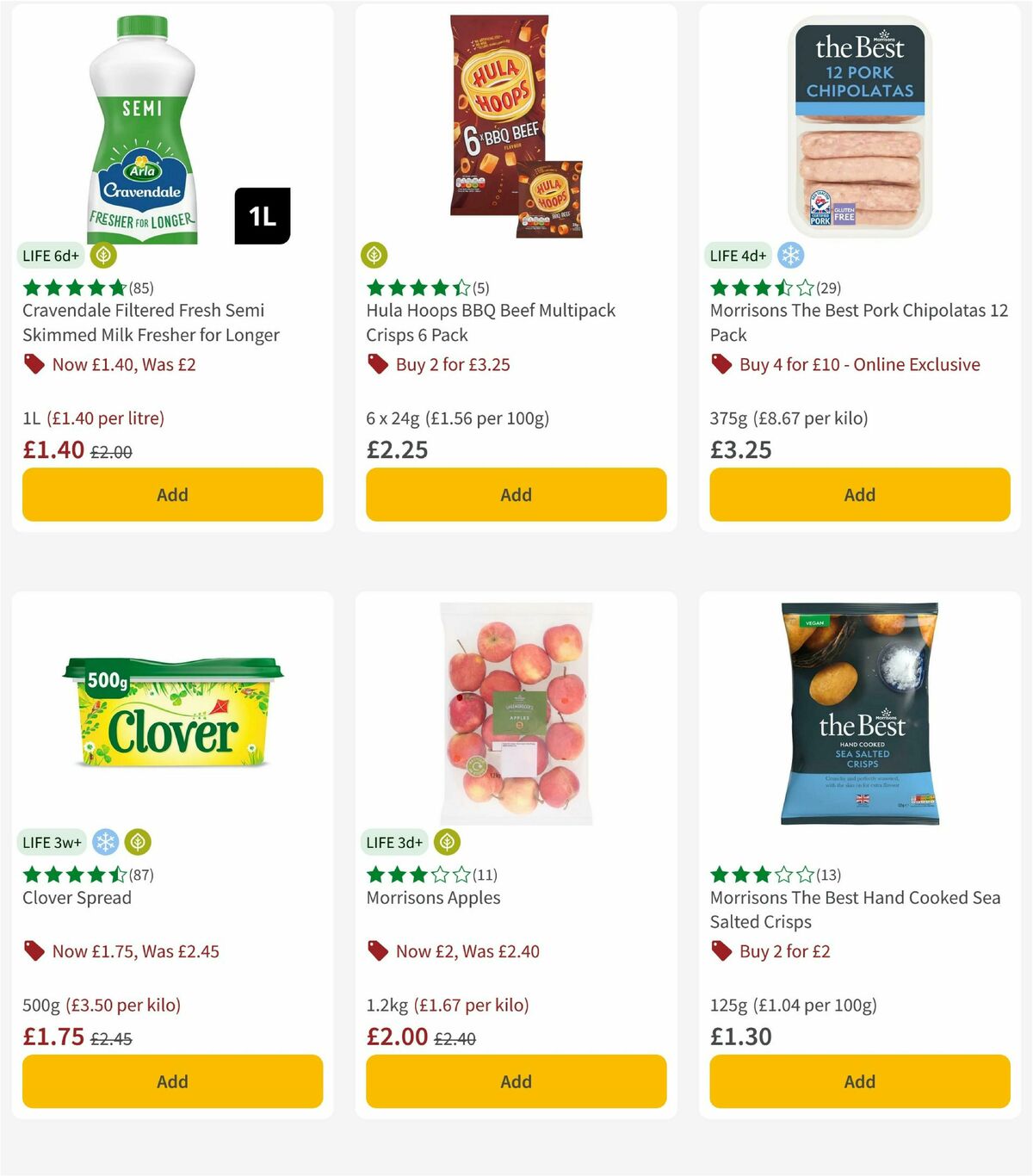The image size is (1033, 1176).
Task: Click the snowflake icon next to Clover Spread
Action: click(105, 842)
